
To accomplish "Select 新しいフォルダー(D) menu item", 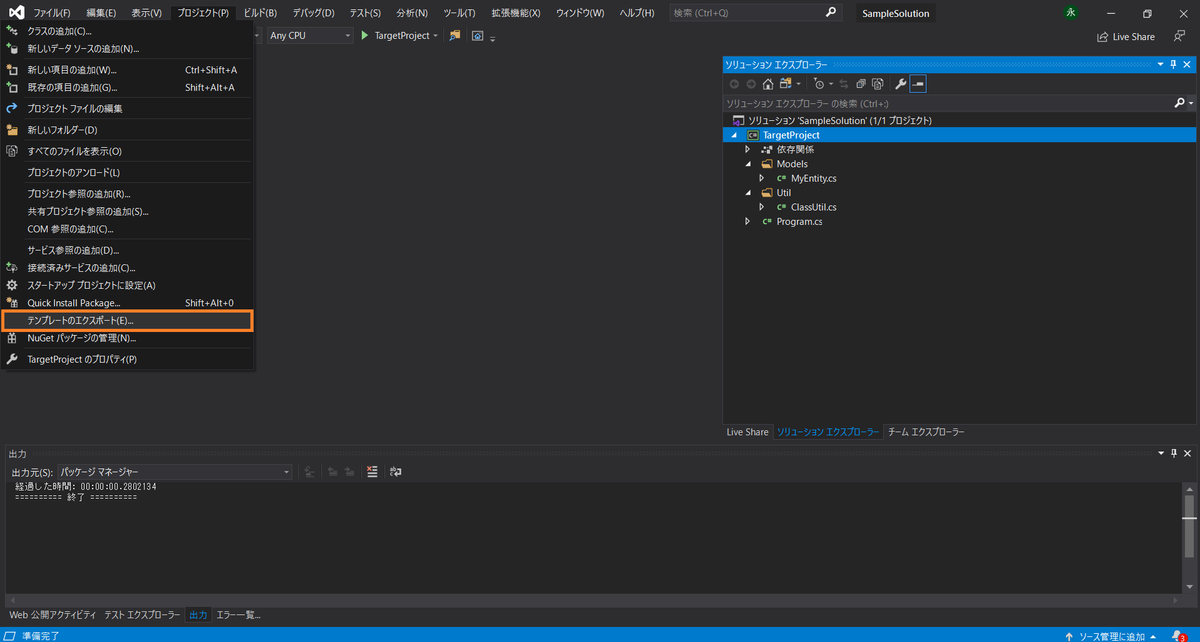I will [128, 130].
